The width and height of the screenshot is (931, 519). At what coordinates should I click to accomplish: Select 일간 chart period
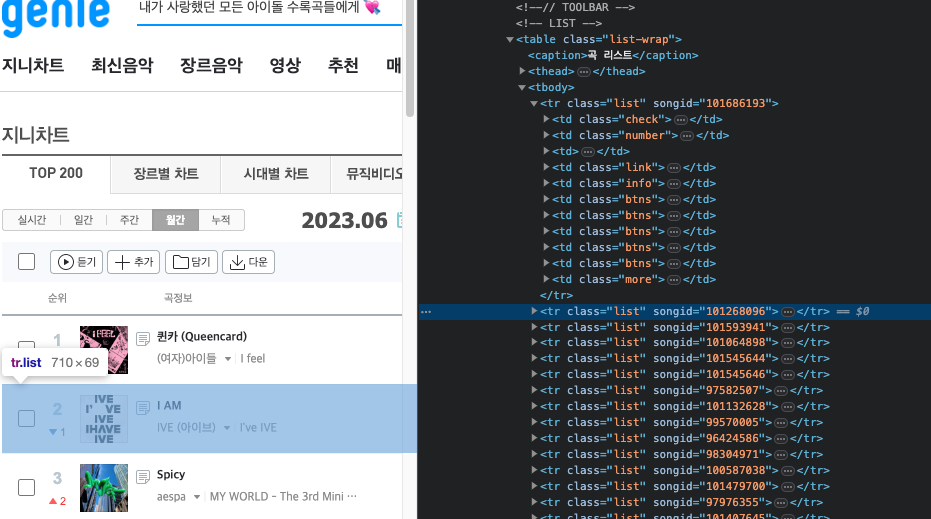point(83,220)
